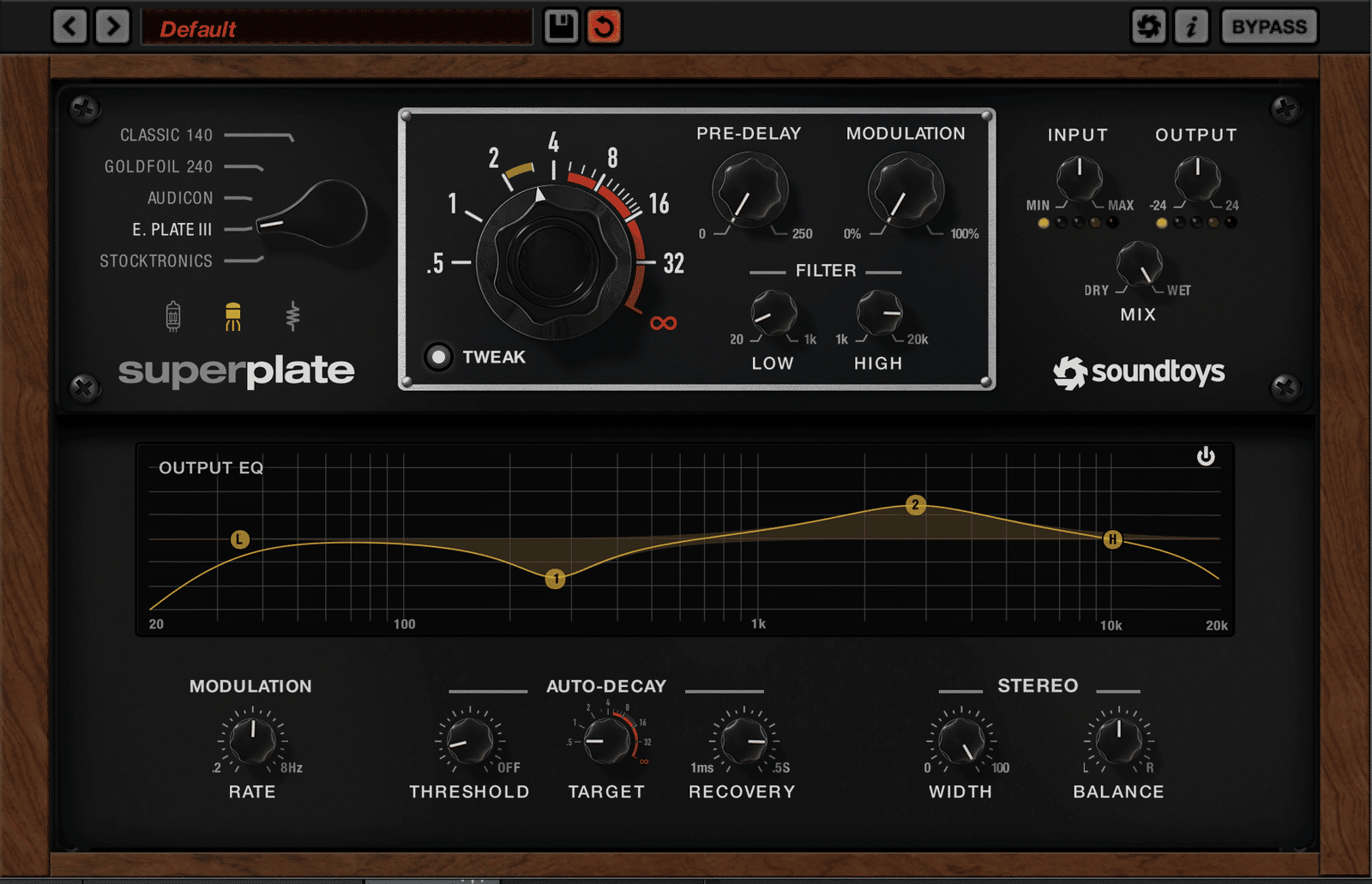1372x884 pixels.
Task: Select the yellow transistor preamp style icon
Action: coord(232,317)
